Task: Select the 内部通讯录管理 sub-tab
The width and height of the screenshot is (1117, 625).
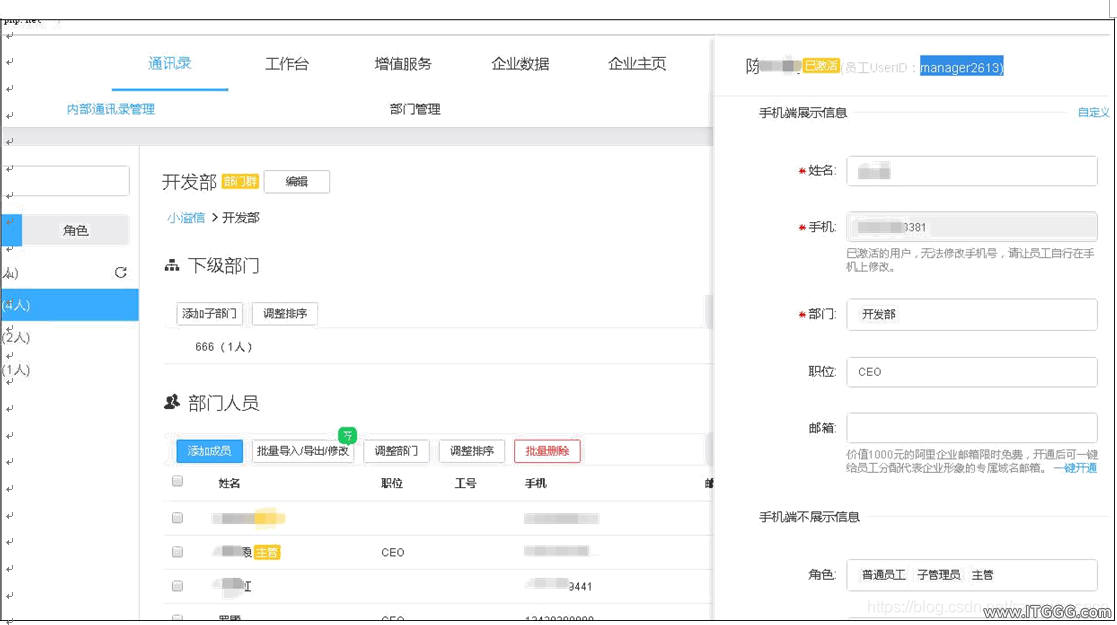Action: pyautogui.click(x=110, y=109)
